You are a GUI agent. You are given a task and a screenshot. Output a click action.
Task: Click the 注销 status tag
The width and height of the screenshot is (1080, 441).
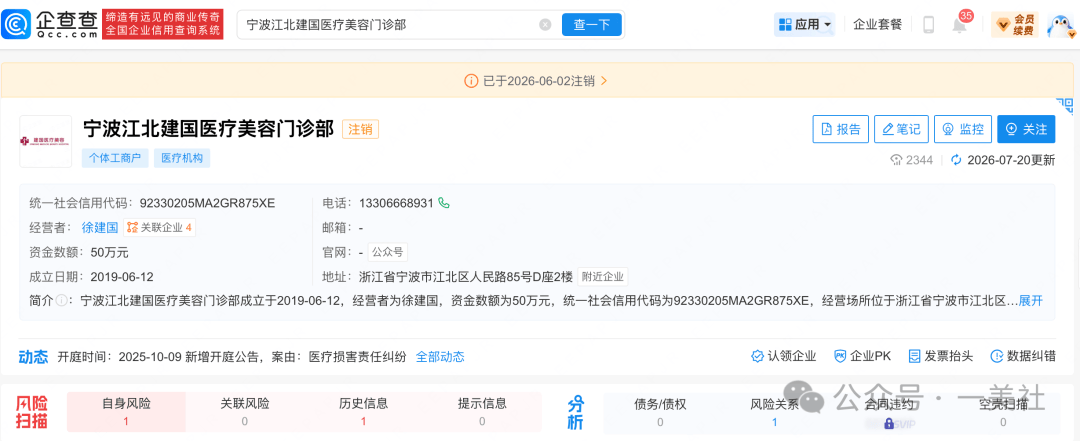pyautogui.click(x=360, y=130)
